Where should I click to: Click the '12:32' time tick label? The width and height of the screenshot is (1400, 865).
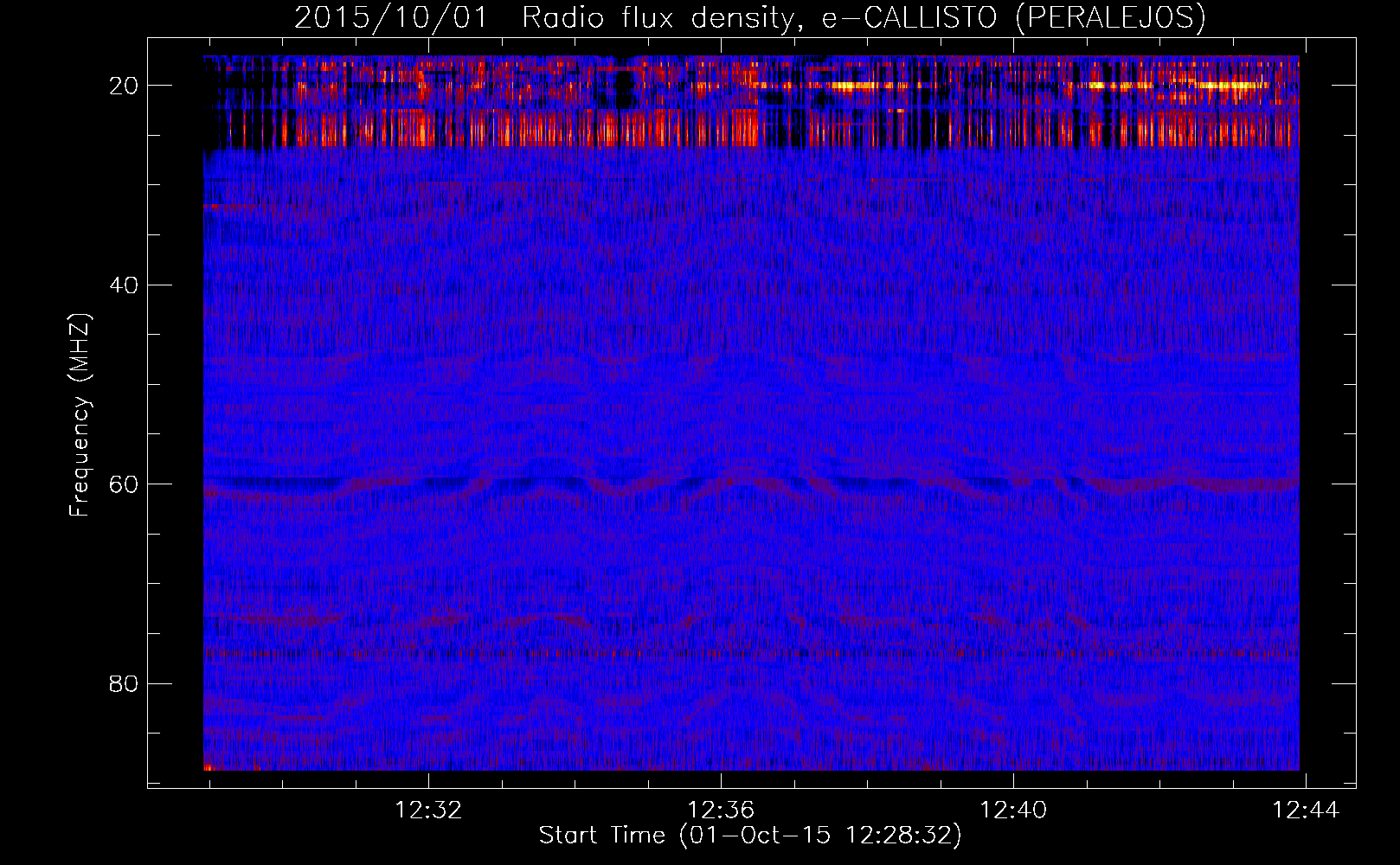coord(428,811)
